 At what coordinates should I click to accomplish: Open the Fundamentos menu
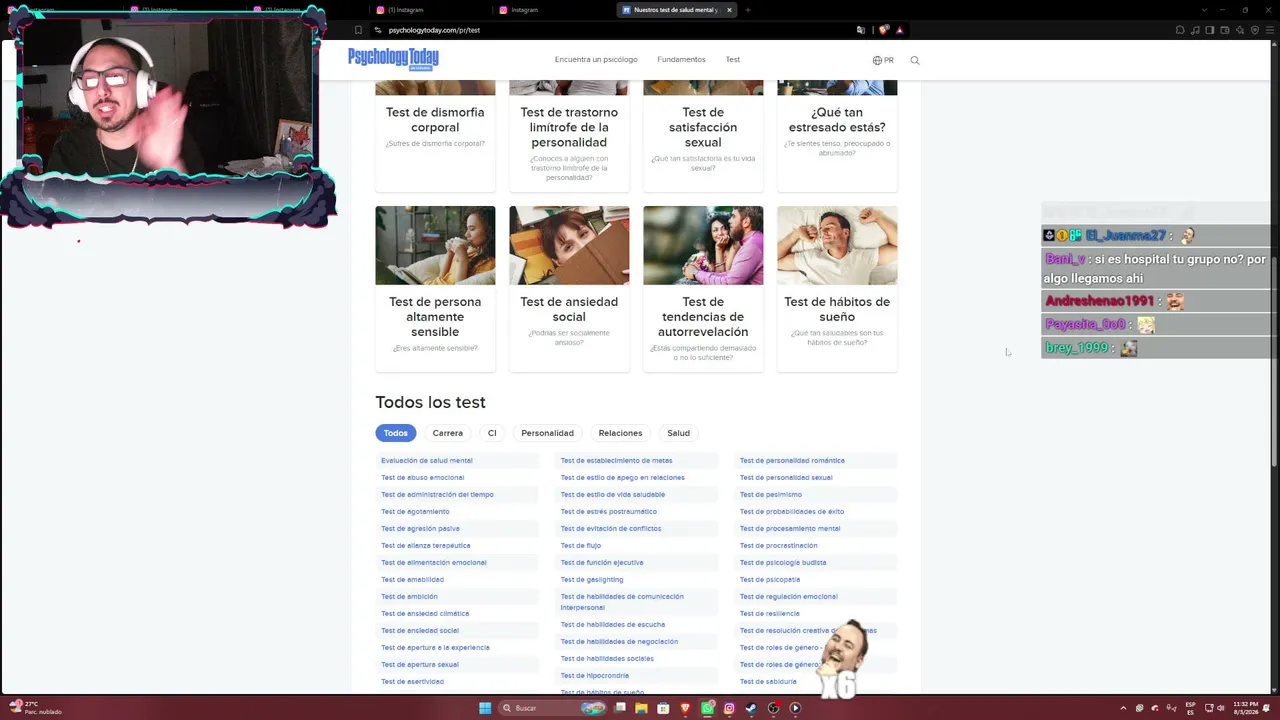681,60
